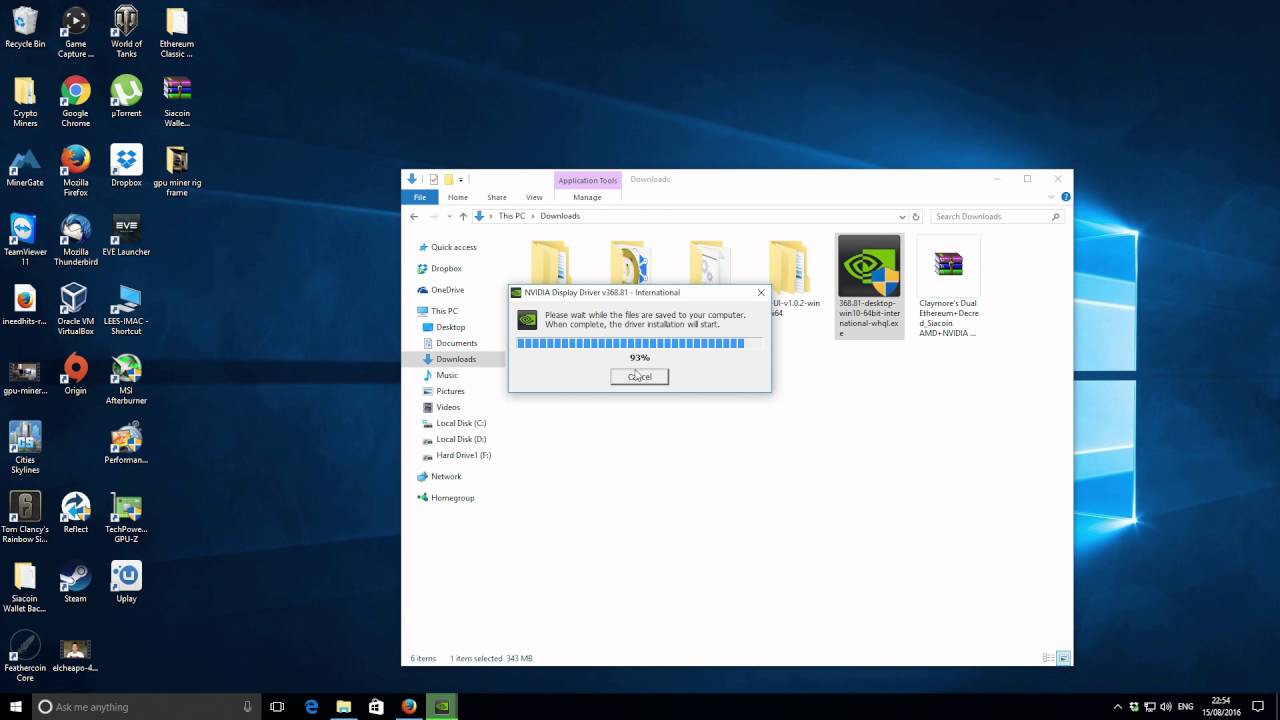Screen dimensions: 1280x720
Task: Open the Windows Start menu
Action: pos(16,706)
